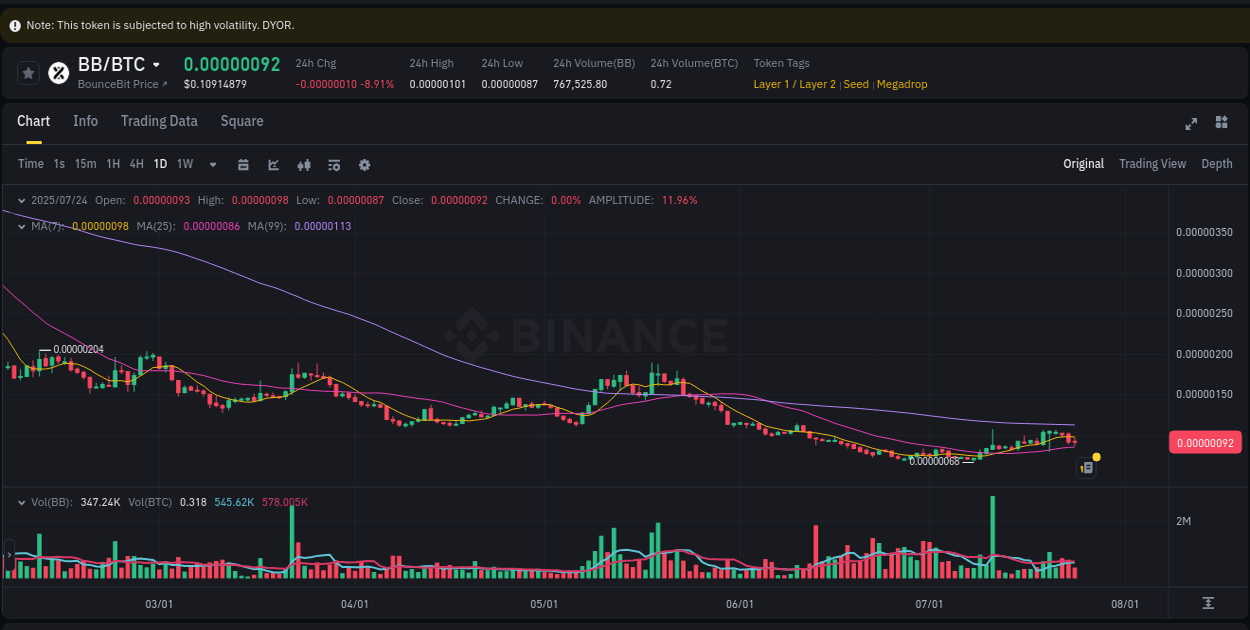Select the line chart style icon
Image resolution: width=1250 pixels, height=630 pixels.
coord(273,164)
